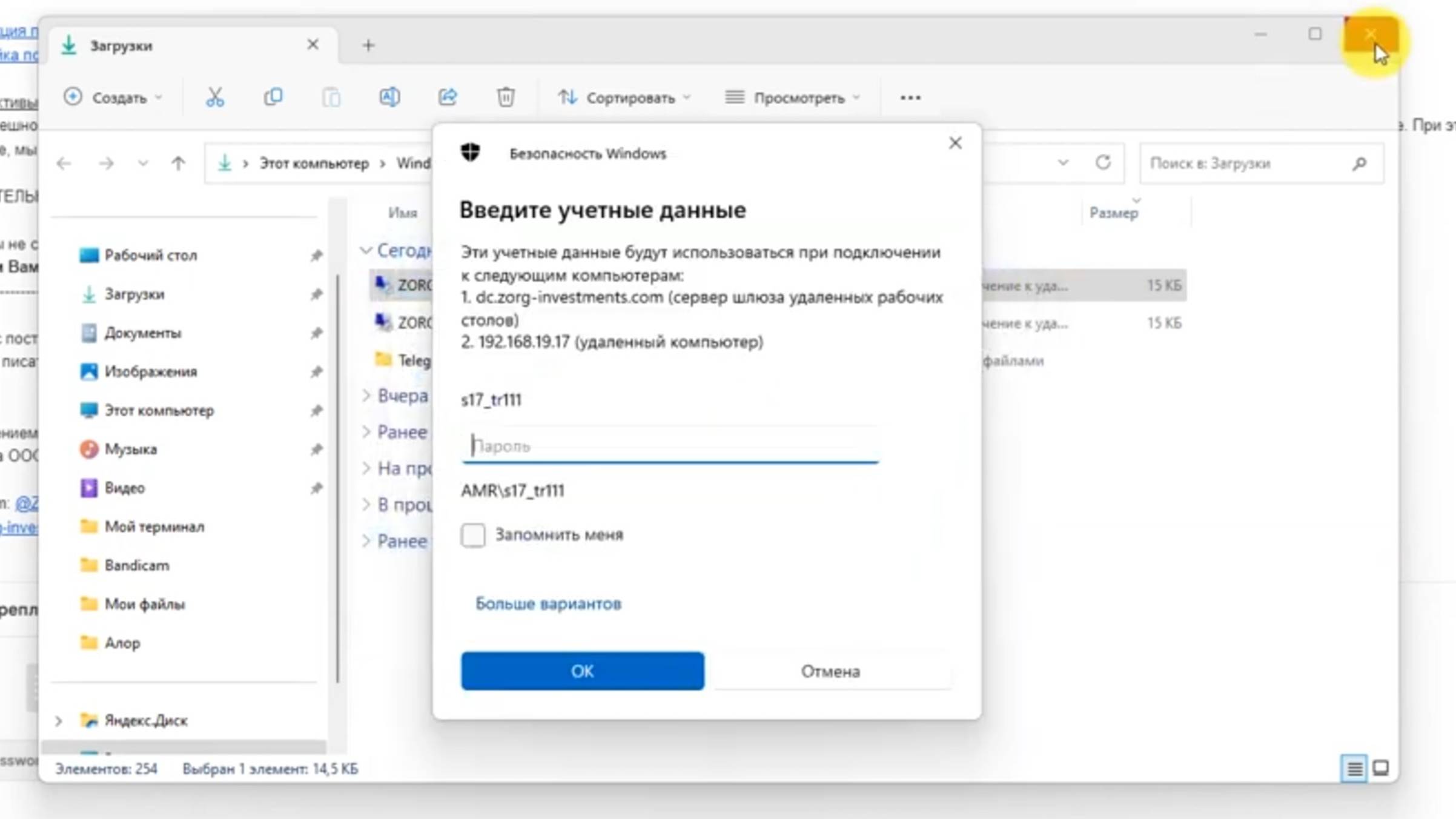Click the Пароль password field

coord(669,446)
